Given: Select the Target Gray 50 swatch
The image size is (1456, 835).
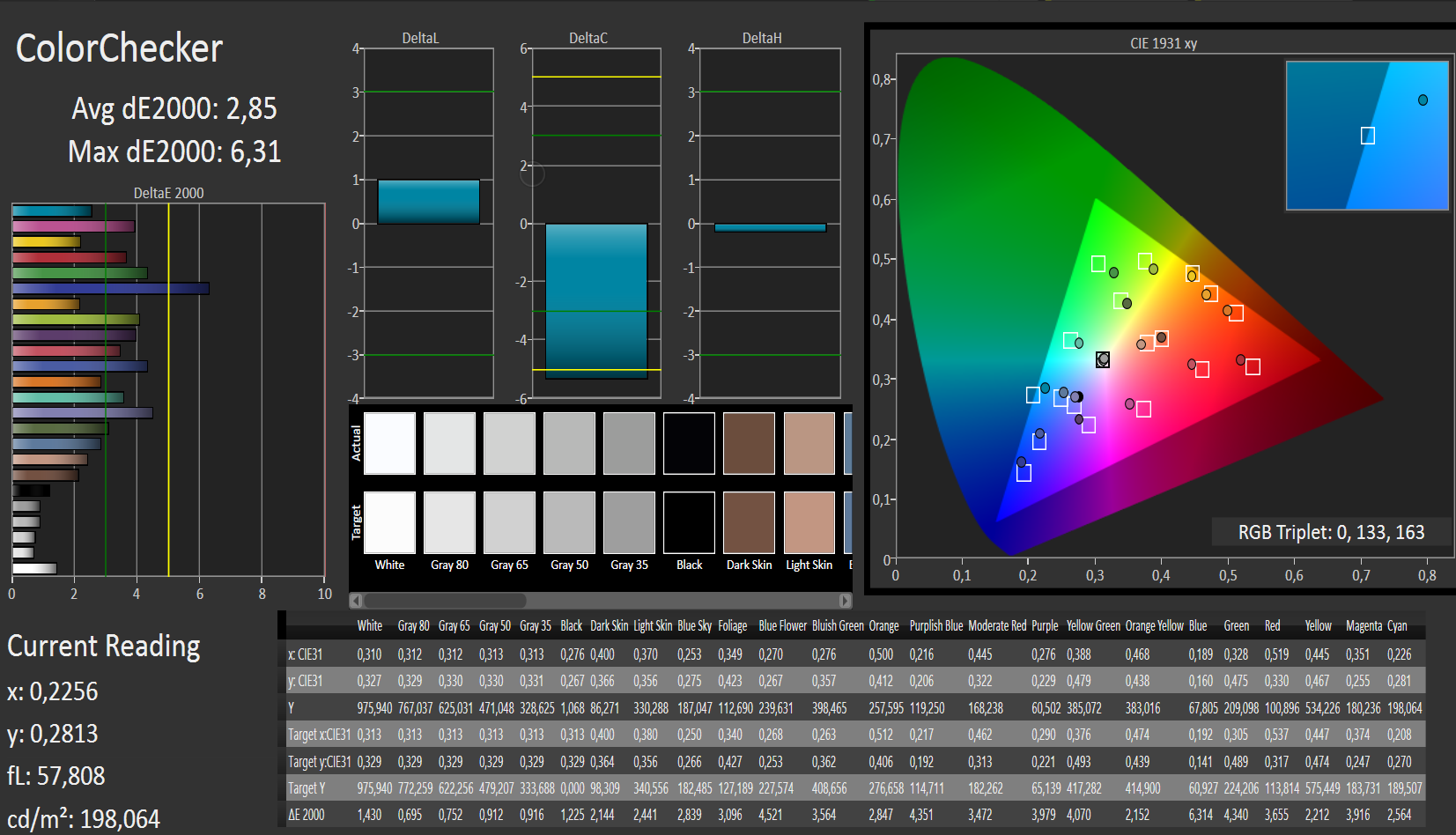Looking at the screenshot, I should click(x=569, y=522).
